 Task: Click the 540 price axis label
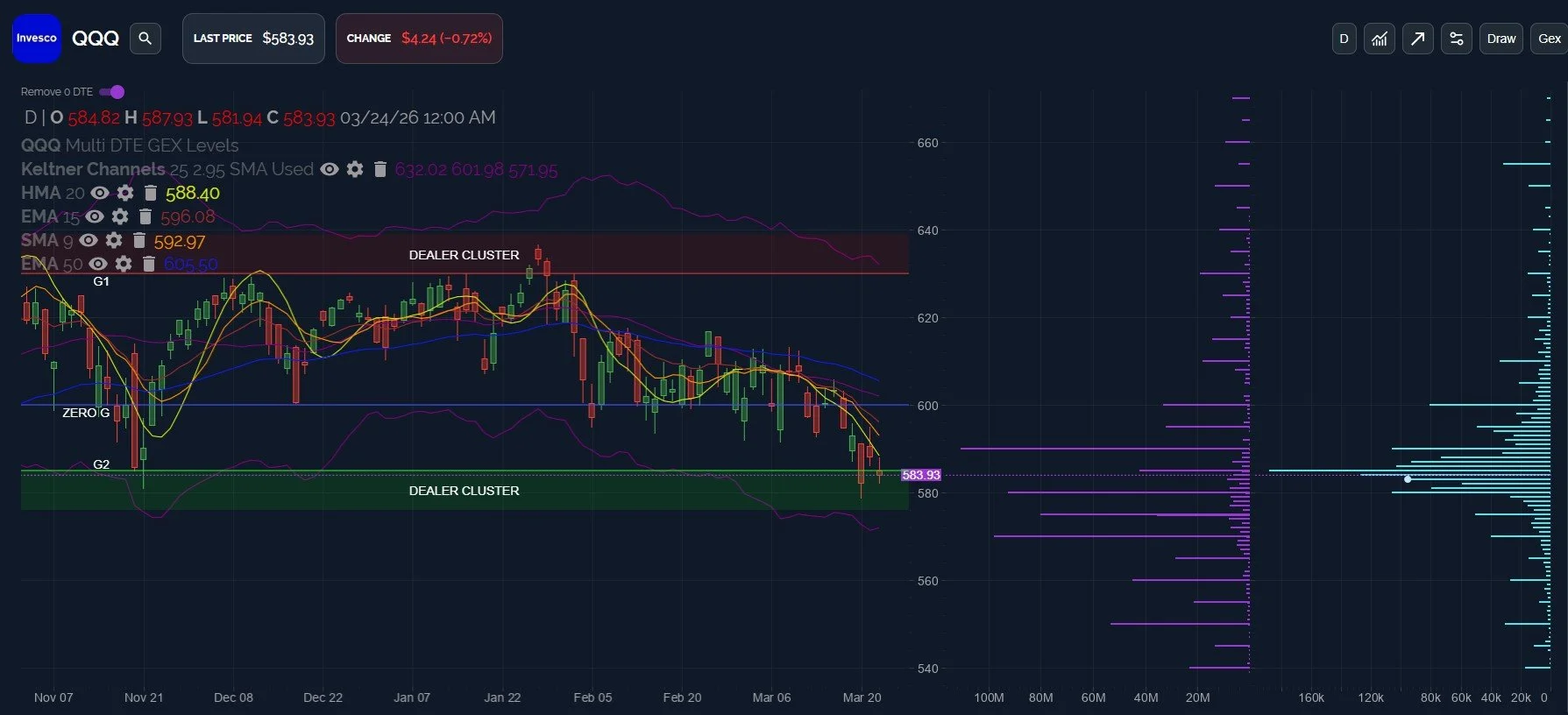tap(927, 669)
